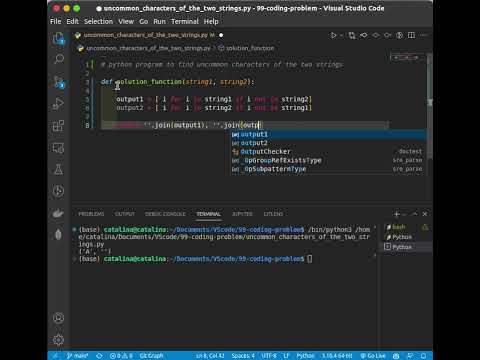480x360 pixels.
Task: Click Ln 8, Col 42 cursor position
Action: click(x=210, y=356)
